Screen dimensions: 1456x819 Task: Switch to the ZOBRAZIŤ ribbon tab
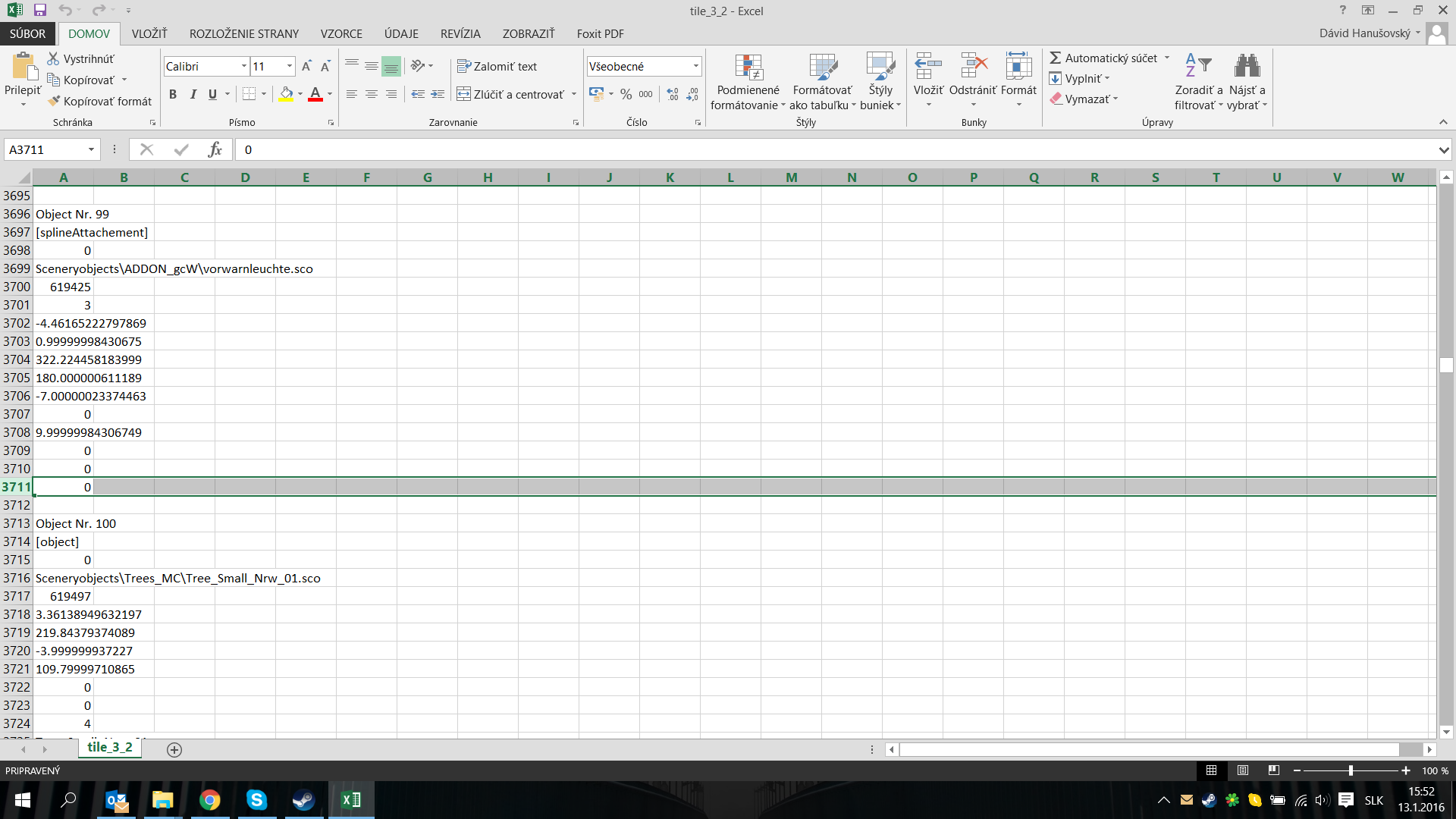point(528,33)
